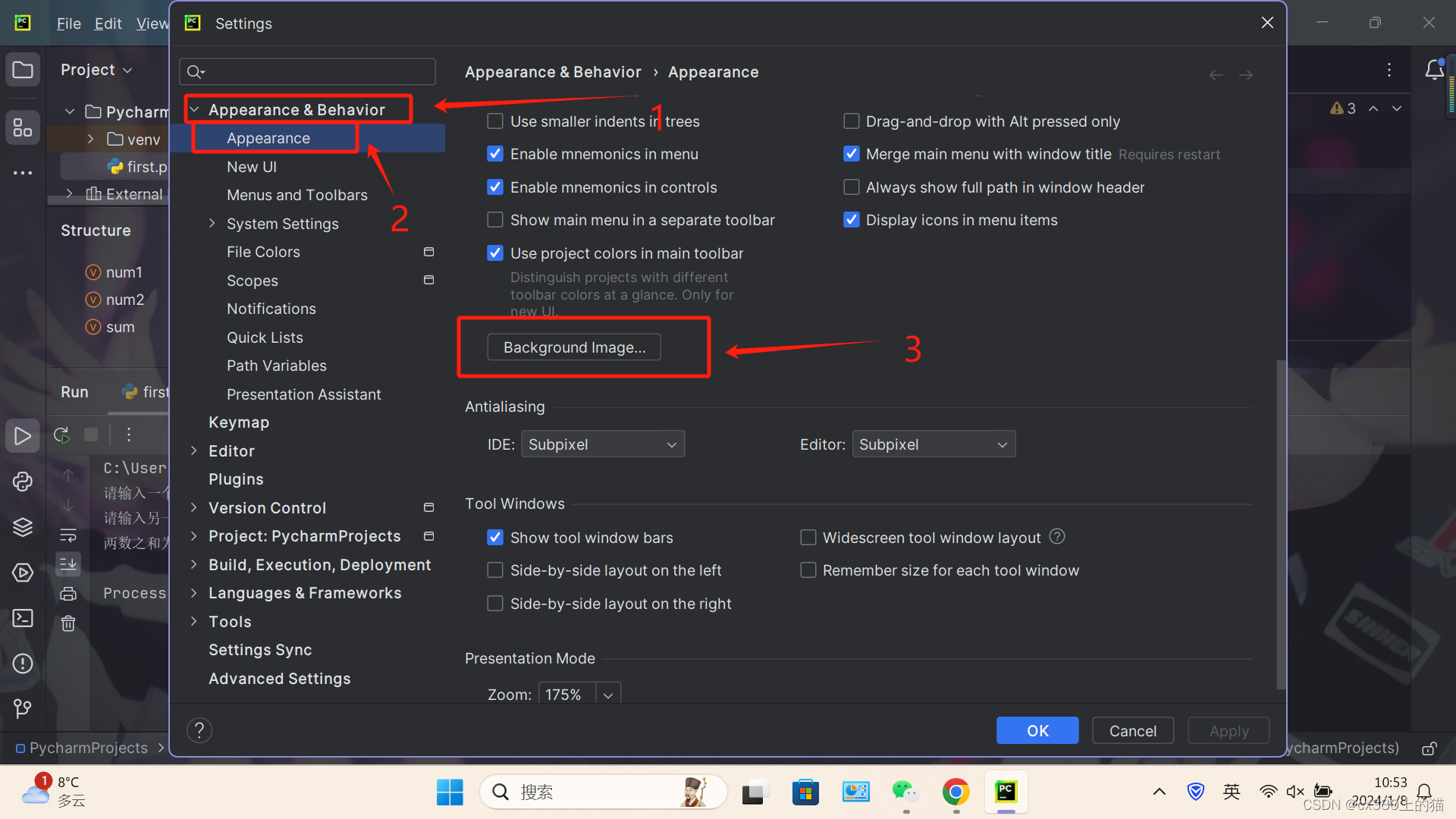Open the Python Console tool icon

(23, 482)
